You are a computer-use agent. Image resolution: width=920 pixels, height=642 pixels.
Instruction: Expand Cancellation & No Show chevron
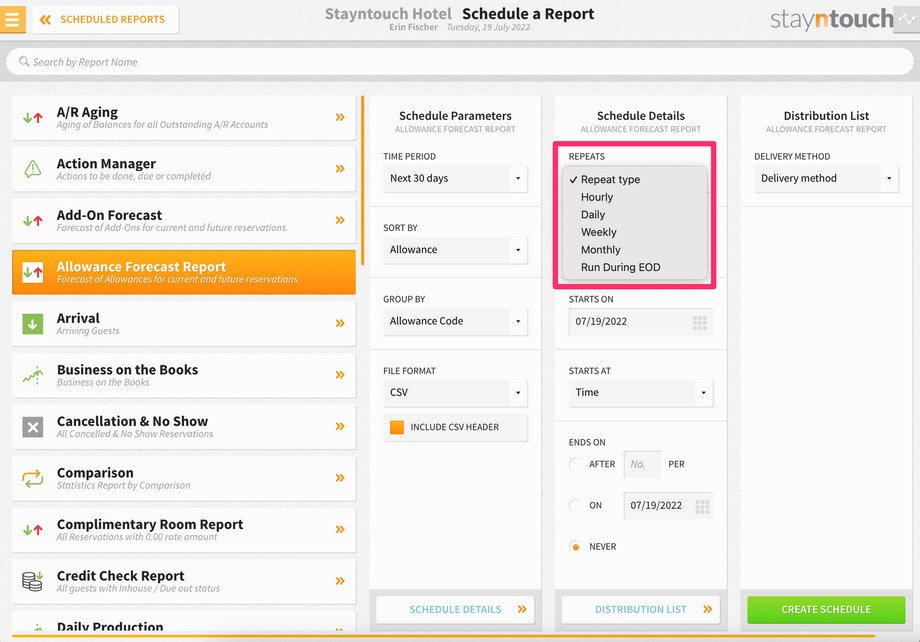click(x=340, y=427)
